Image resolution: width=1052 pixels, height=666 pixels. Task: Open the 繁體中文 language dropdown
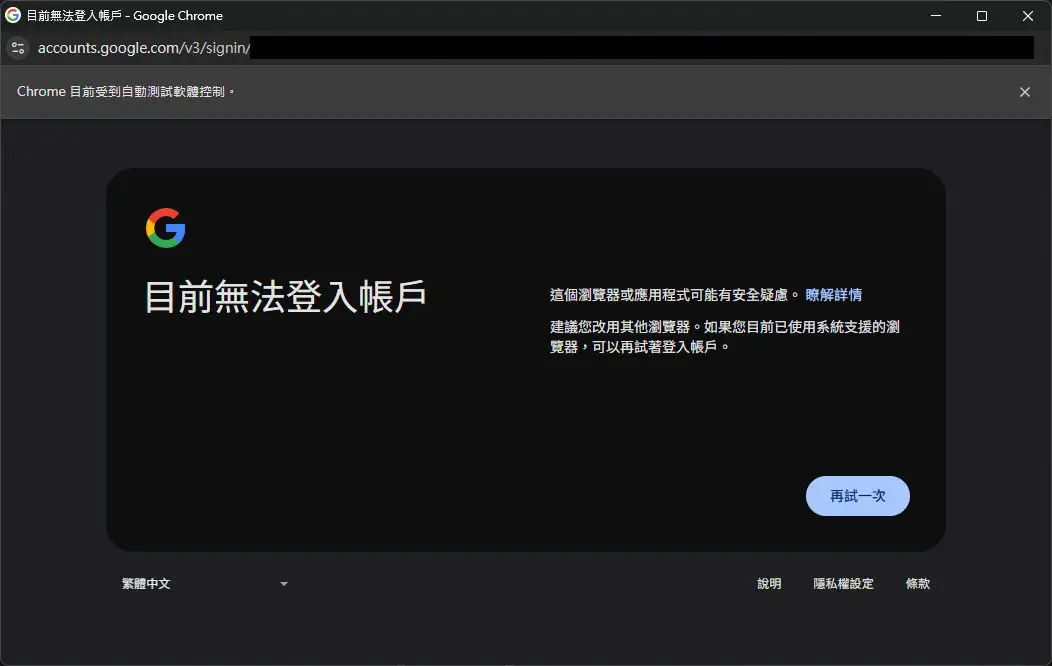[205, 584]
